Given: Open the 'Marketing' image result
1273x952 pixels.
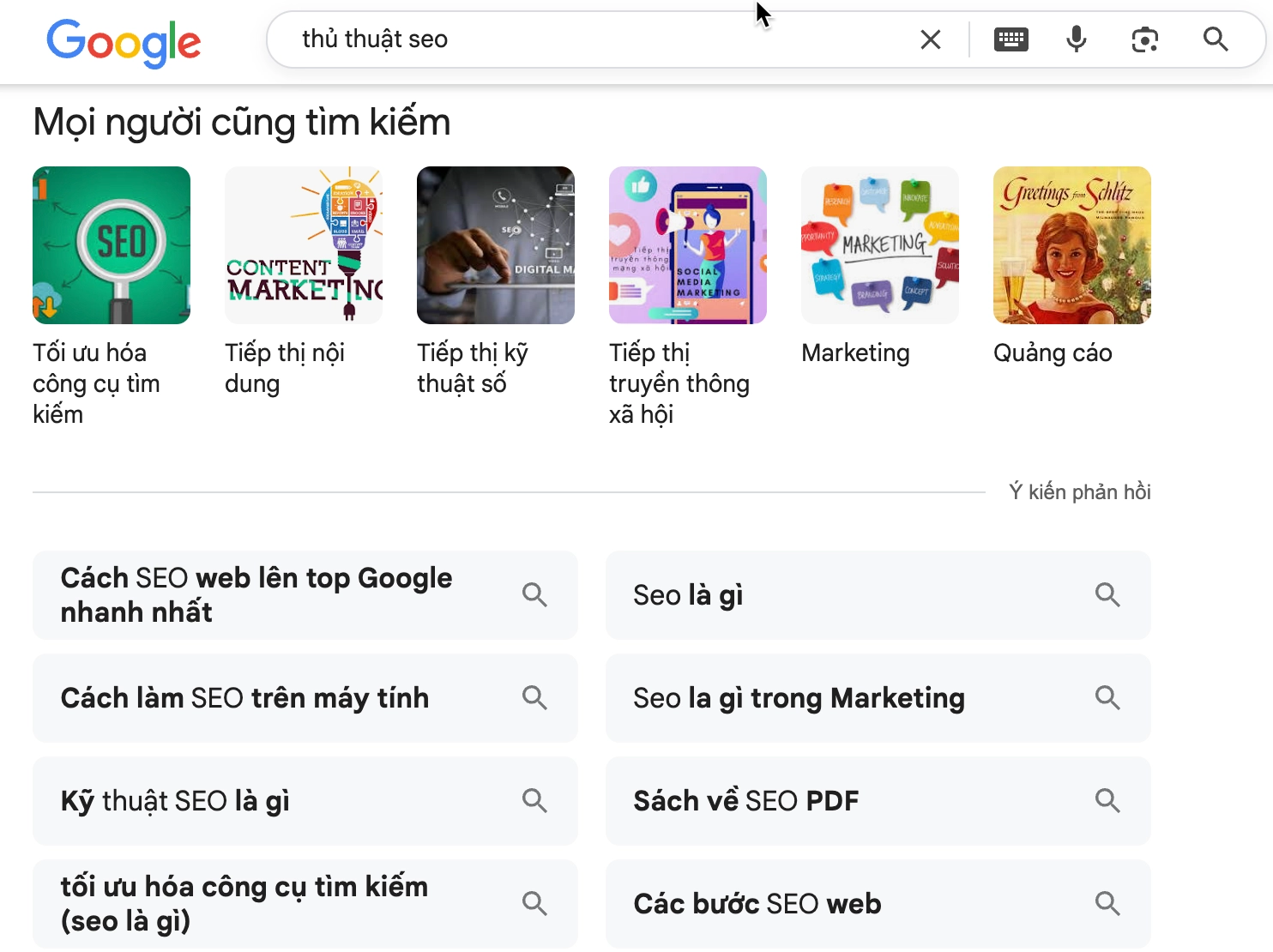Looking at the screenshot, I should pyautogui.click(x=879, y=245).
